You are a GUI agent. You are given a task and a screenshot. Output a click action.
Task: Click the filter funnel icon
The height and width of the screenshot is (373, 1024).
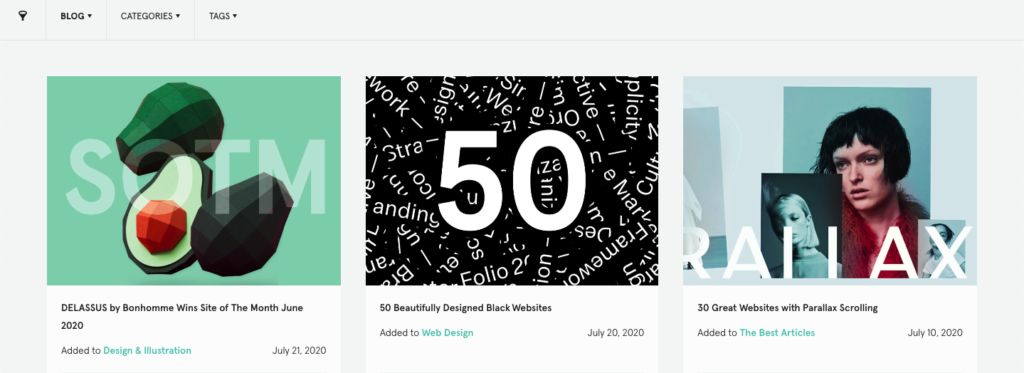pos(23,16)
